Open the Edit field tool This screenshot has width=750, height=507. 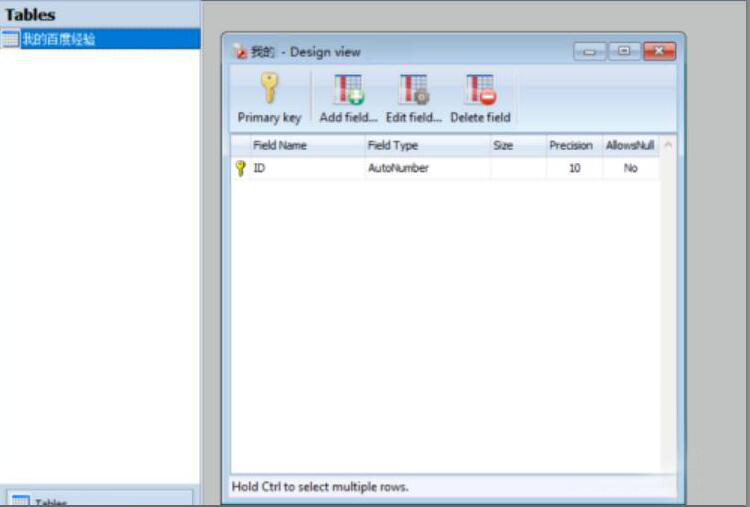413,90
